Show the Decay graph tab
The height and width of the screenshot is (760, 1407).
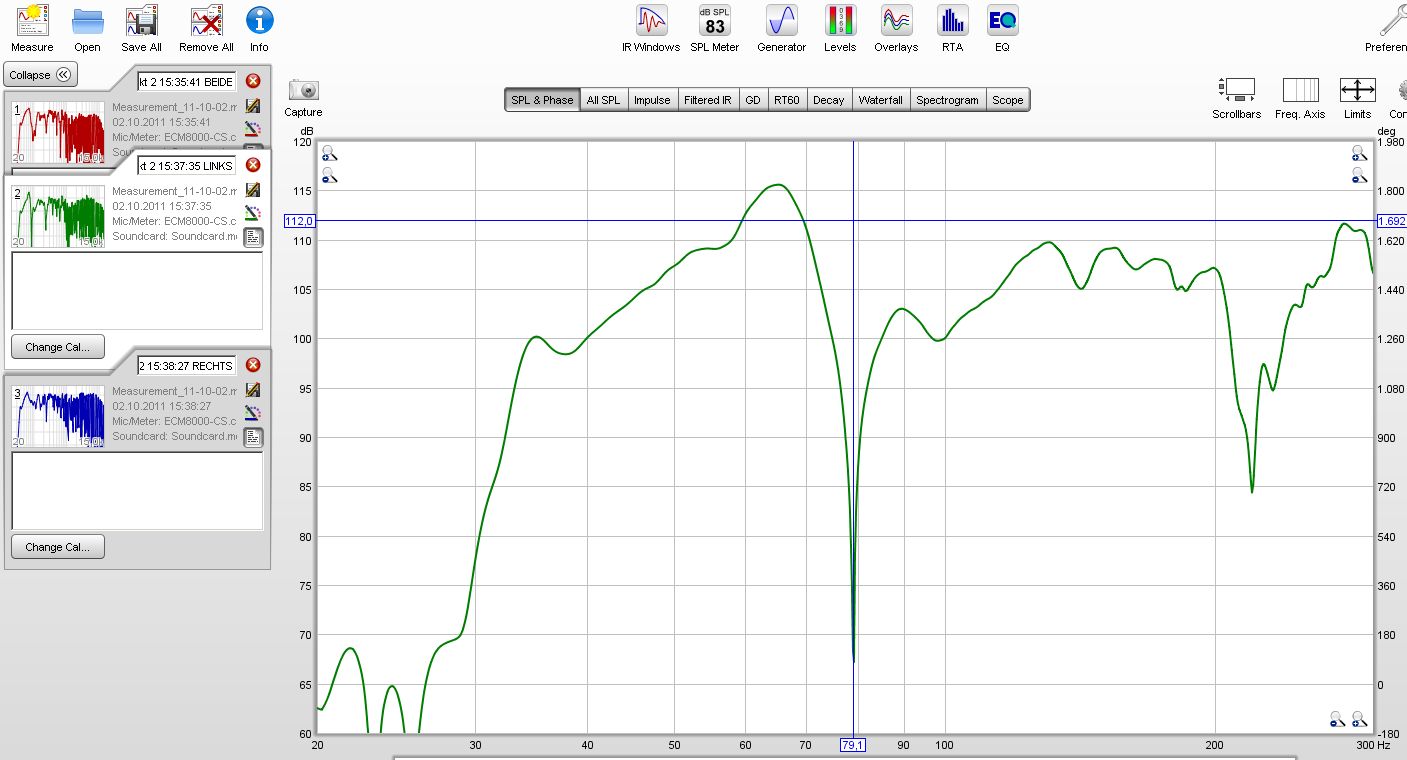coord(828,100)
